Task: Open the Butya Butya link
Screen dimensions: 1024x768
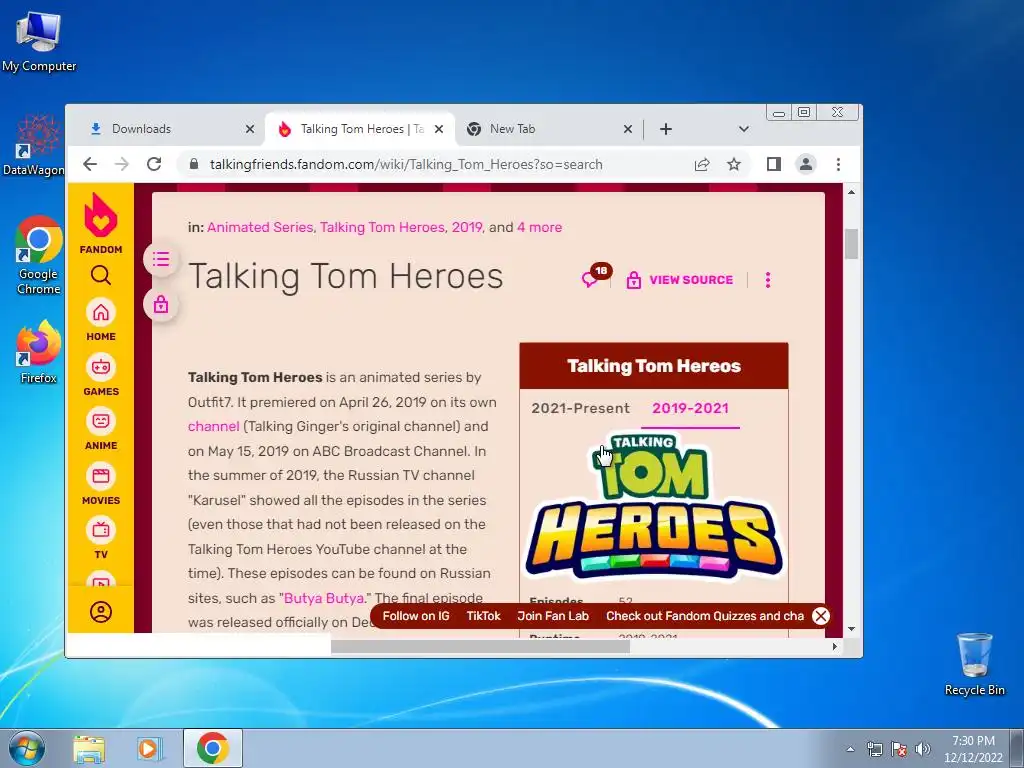Action: 324,598
